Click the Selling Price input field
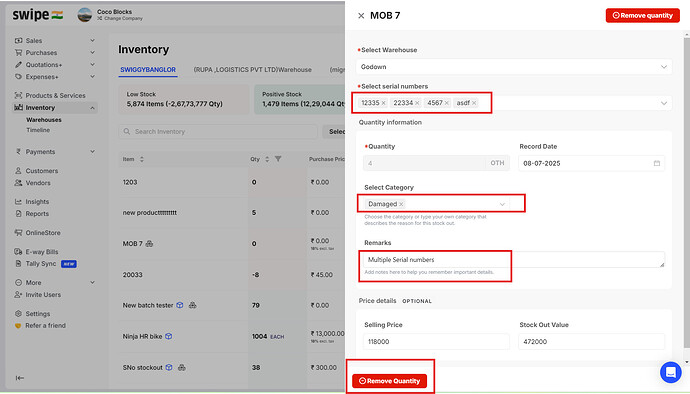Image resolution: width=690 pixels, height=394 pixels. click(x=436, y=342)
